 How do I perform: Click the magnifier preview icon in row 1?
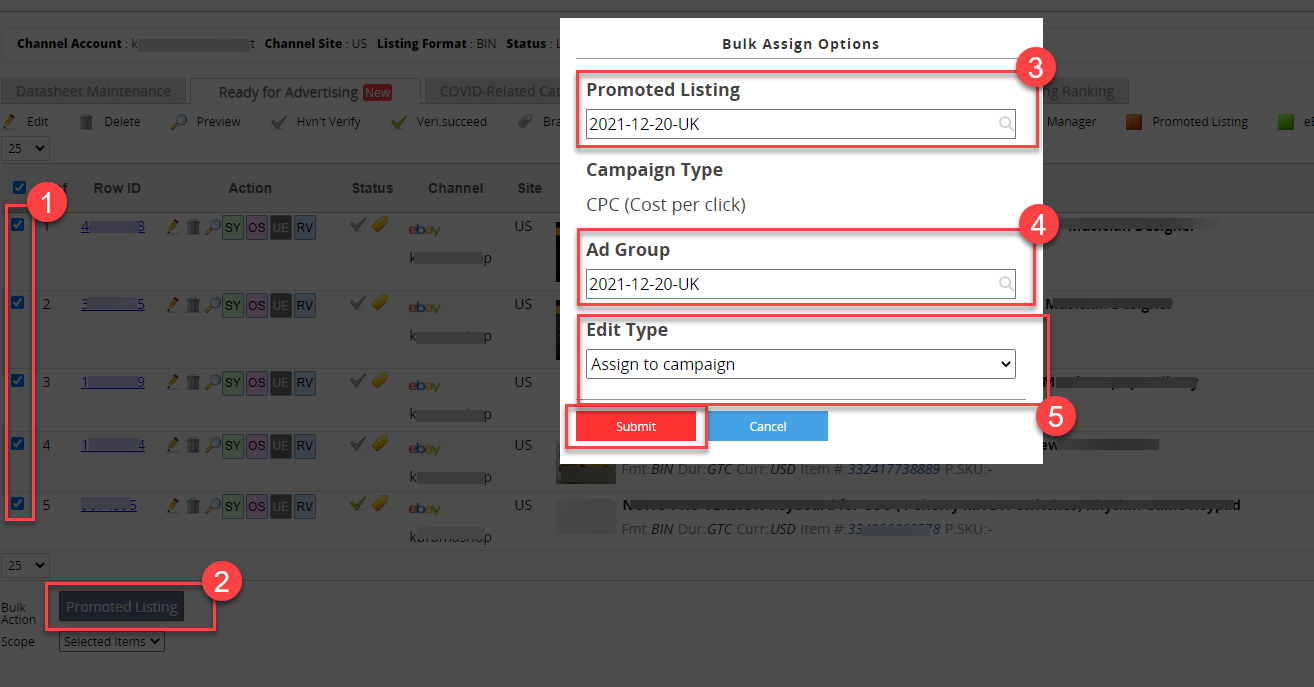(x=212, y=227)
